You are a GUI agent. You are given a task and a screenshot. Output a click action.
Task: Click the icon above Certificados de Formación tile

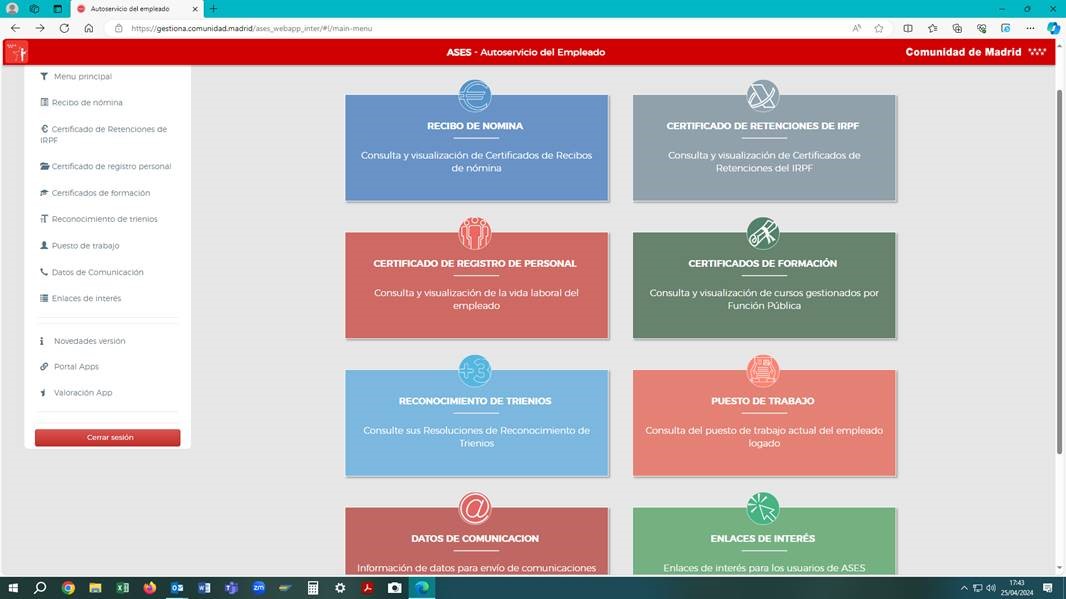(763, 233)
